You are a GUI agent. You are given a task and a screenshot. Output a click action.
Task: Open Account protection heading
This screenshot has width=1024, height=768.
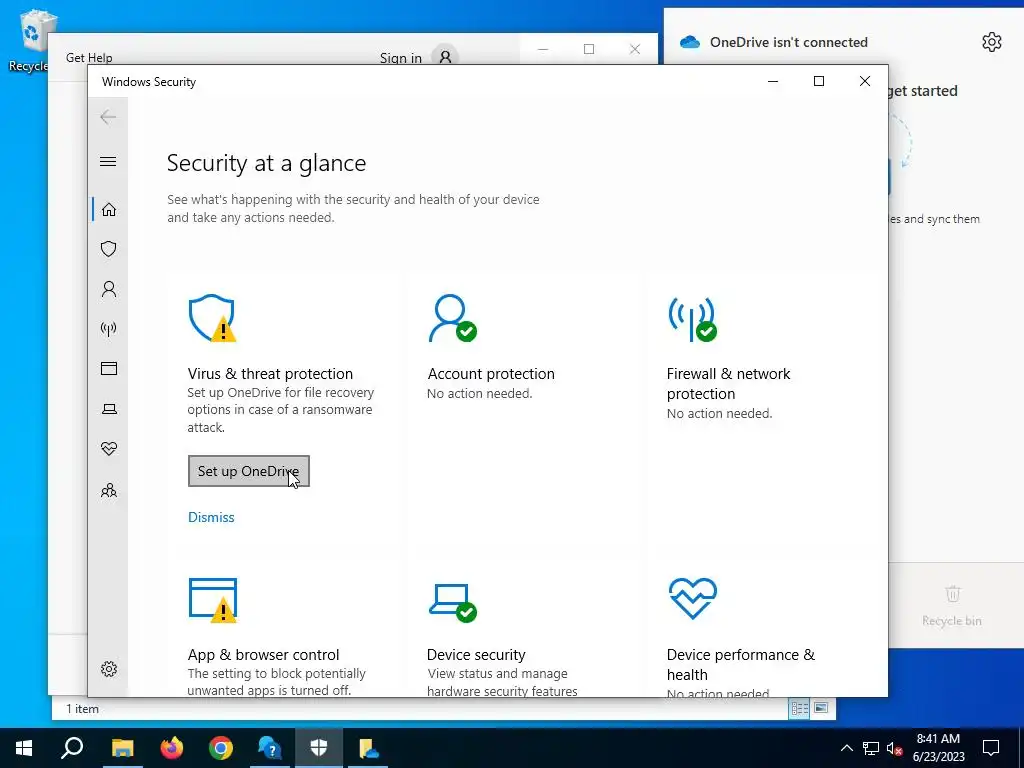(x=490, y=374)
